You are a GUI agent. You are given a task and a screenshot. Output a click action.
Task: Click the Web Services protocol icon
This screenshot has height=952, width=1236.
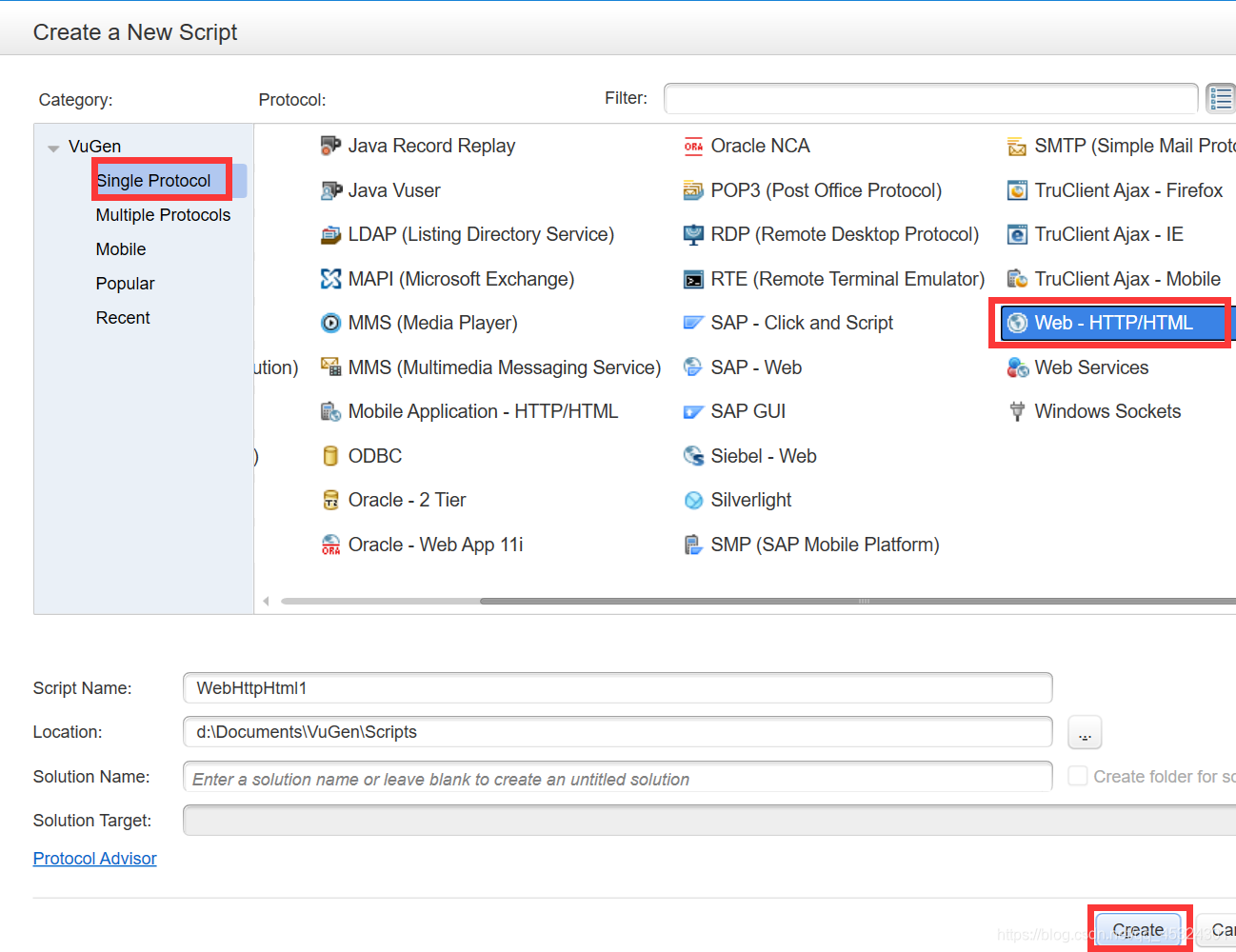(1017, 367)
